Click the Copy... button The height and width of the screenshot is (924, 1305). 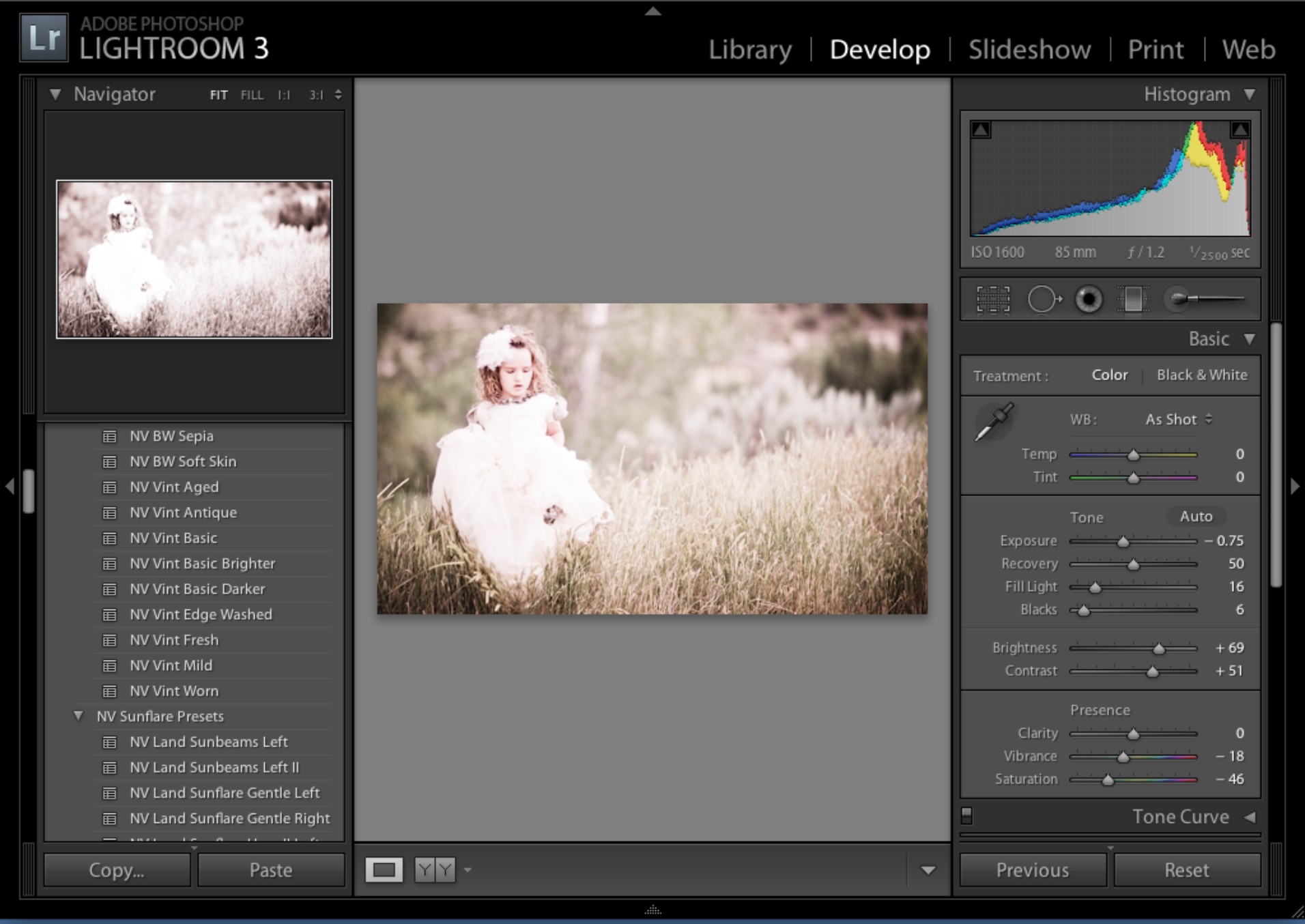pyautogui.click(x=117, y=870)
